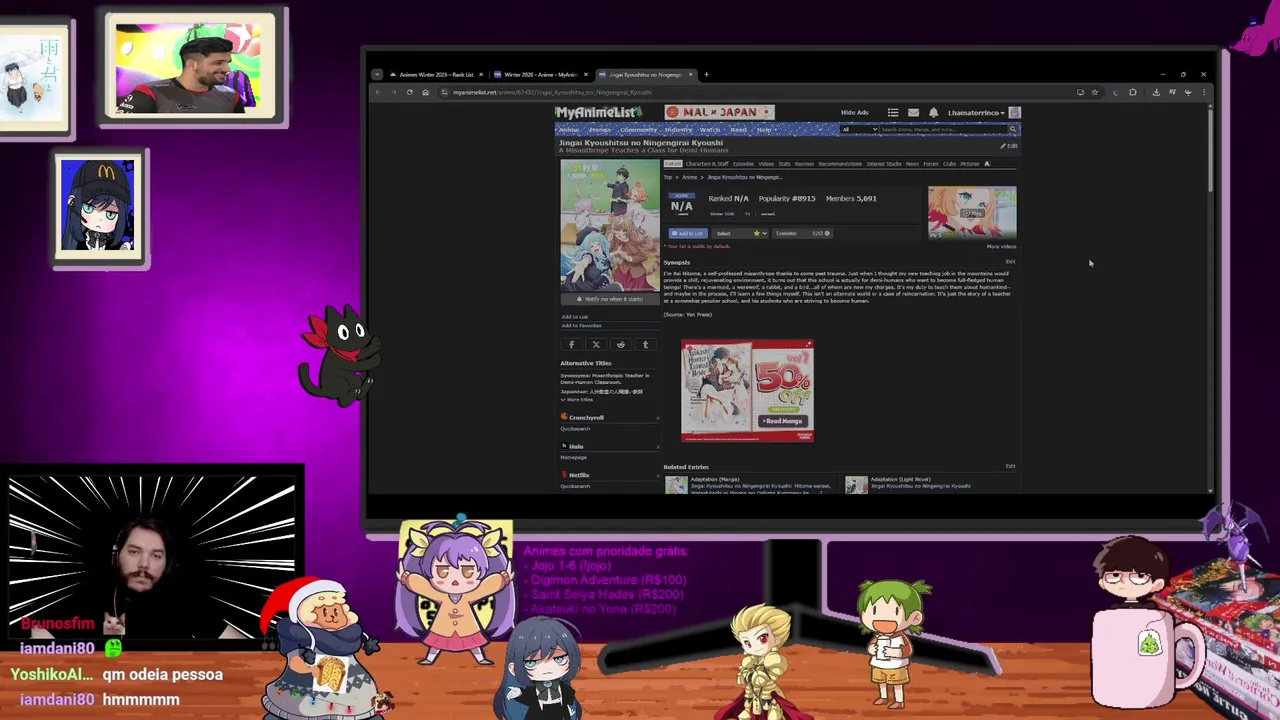
Task: Expand the browser tab search chevron
Action: 377,75
